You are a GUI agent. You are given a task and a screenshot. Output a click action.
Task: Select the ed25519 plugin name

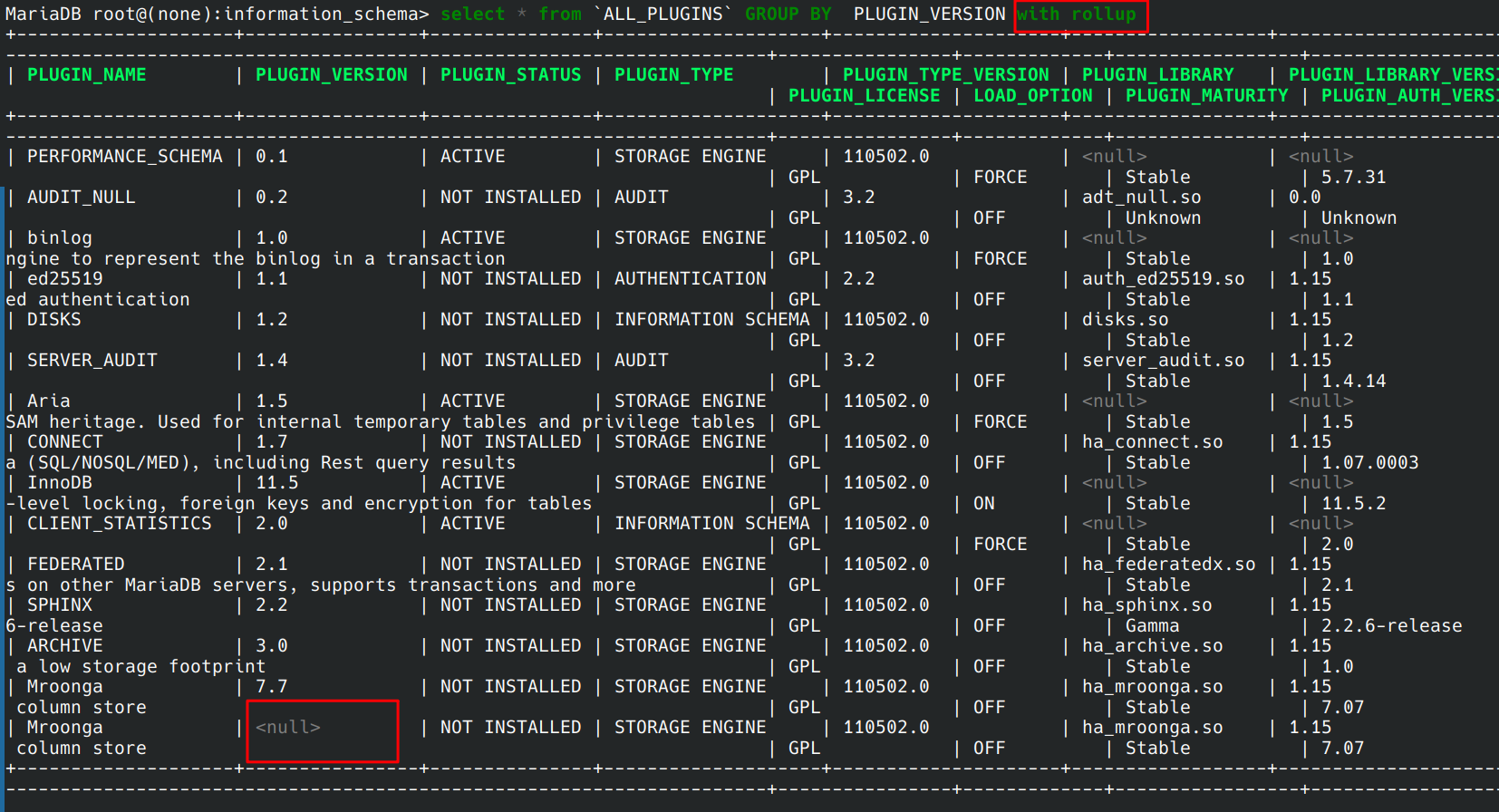(65, 279)
